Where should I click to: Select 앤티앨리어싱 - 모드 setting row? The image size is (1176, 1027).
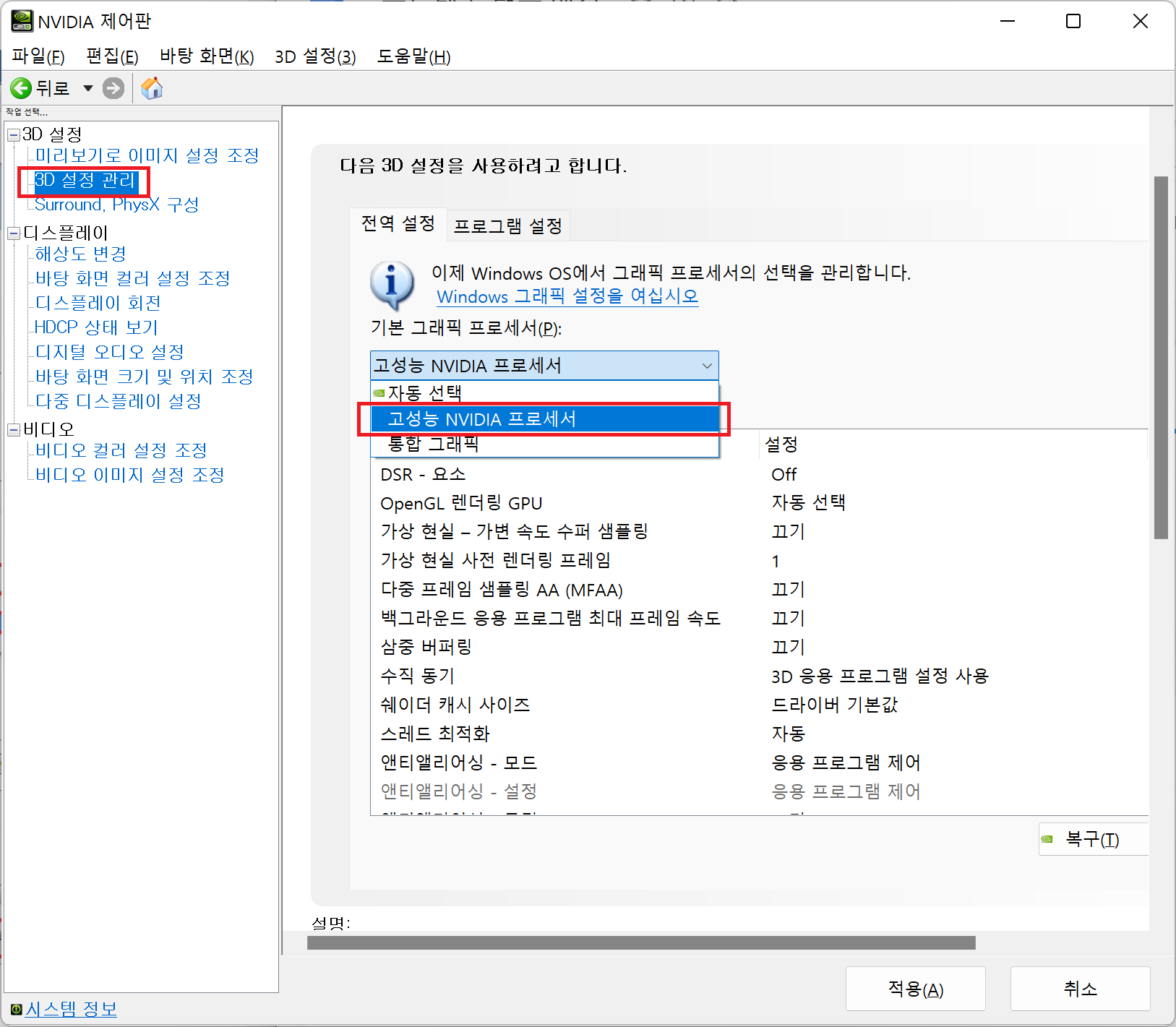tap(759, 763)
